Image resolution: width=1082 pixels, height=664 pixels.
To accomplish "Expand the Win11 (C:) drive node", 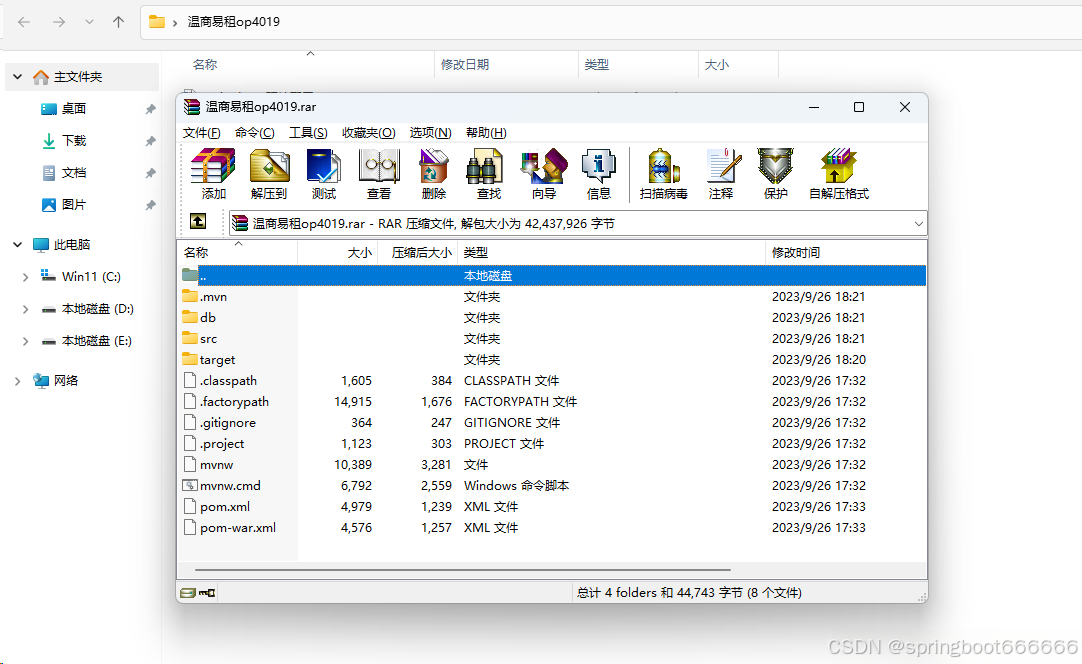I will pyautogui.click(x=26, y=277).
